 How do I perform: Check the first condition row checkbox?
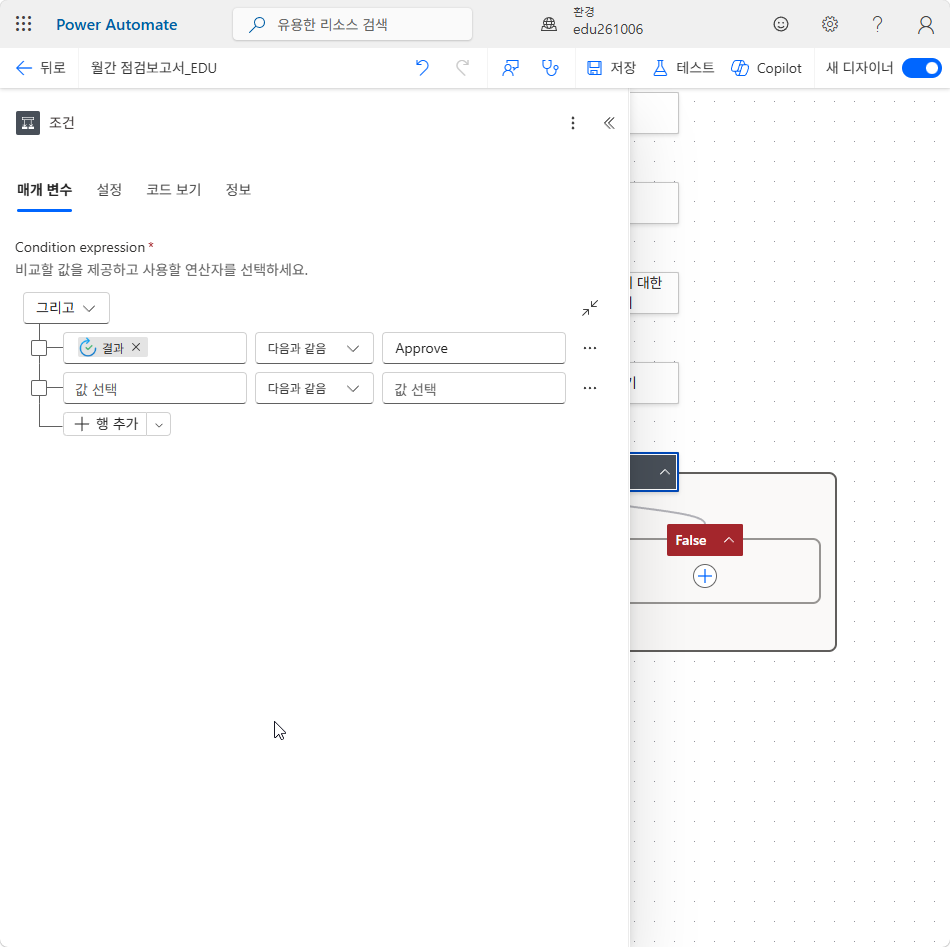[39, 348]
